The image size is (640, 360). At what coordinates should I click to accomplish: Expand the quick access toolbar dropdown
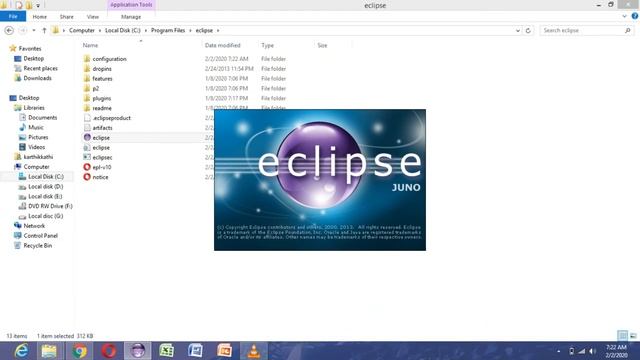38,5
